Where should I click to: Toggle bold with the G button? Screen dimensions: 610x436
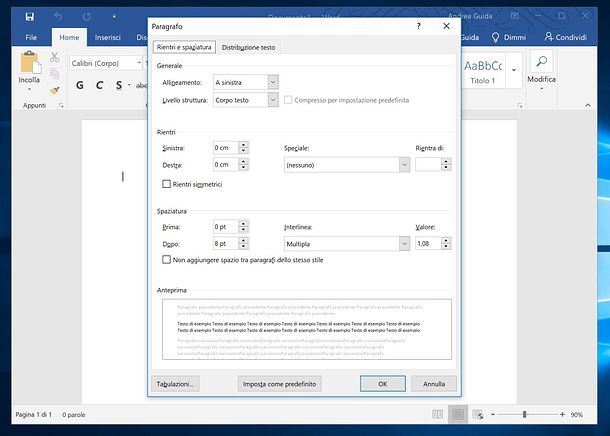point(80,85)
